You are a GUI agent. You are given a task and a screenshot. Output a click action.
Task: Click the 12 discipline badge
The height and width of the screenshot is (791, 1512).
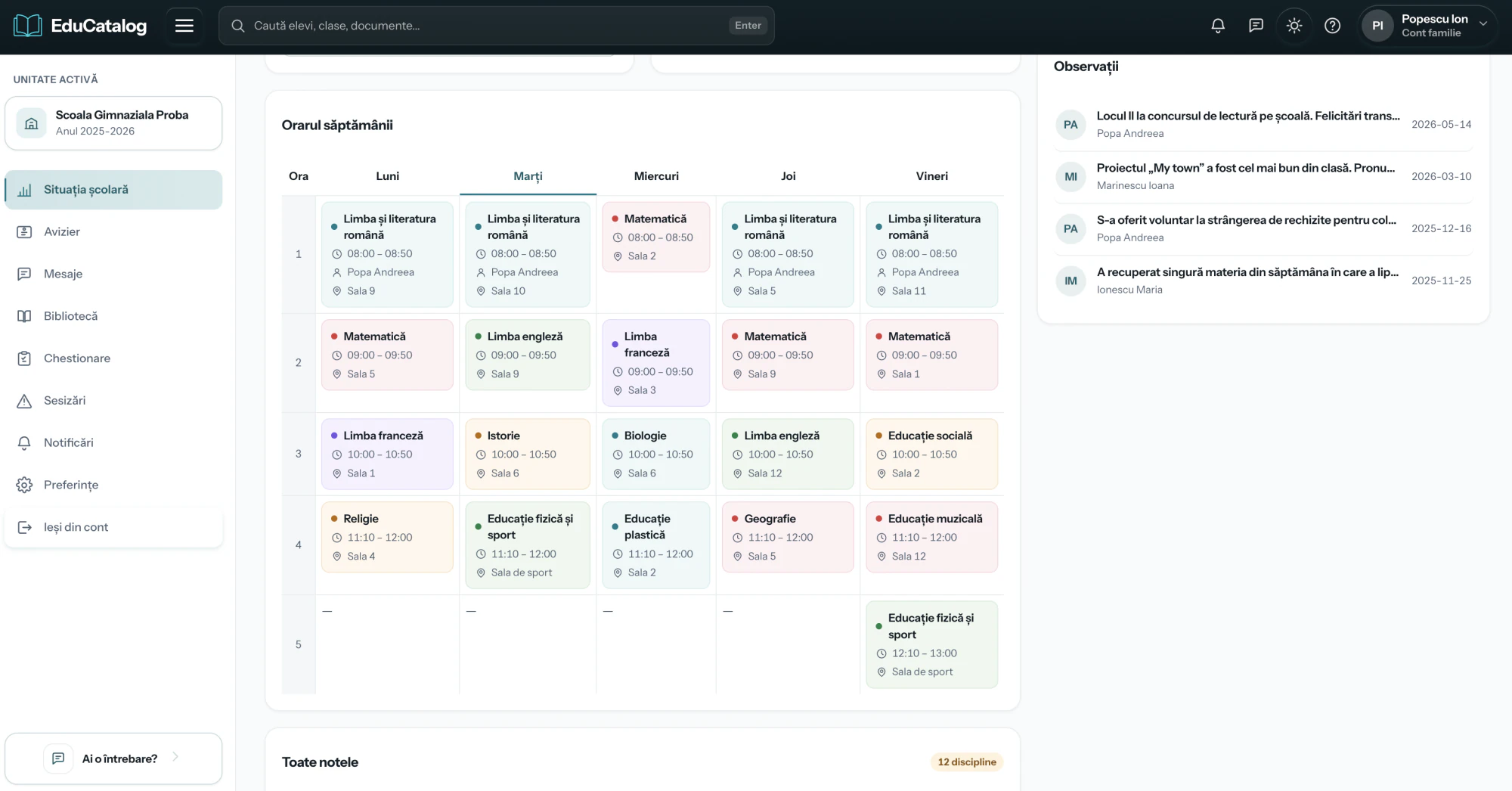point(966,762)
